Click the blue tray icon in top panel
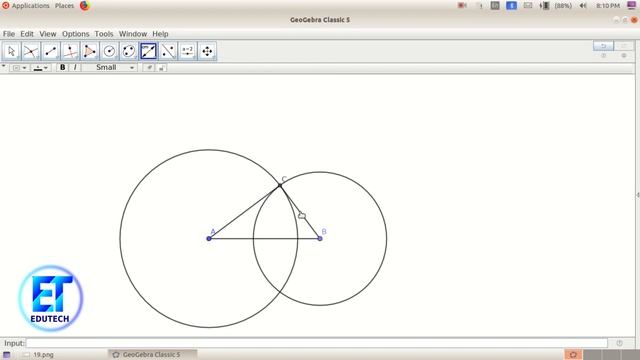The image size is (640, 360). pos(511,6)
